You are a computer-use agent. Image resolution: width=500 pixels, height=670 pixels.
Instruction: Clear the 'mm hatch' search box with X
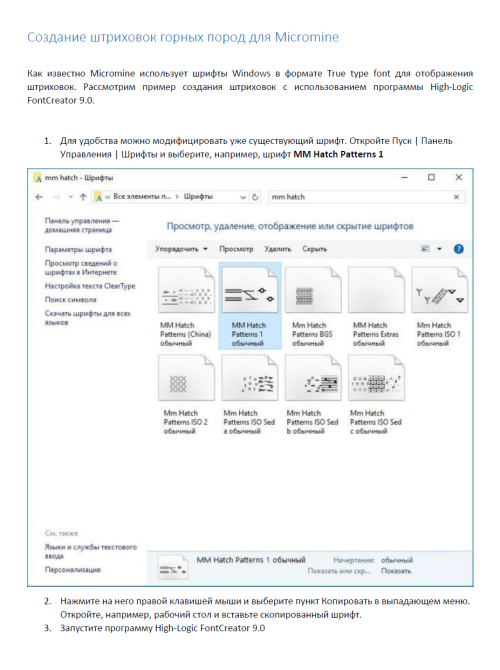pos(456,197)
